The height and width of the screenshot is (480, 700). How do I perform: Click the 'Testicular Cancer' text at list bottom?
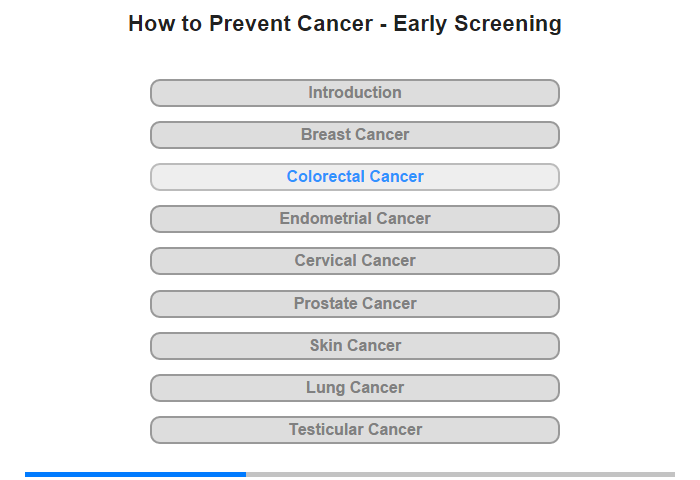coord(355,430)
